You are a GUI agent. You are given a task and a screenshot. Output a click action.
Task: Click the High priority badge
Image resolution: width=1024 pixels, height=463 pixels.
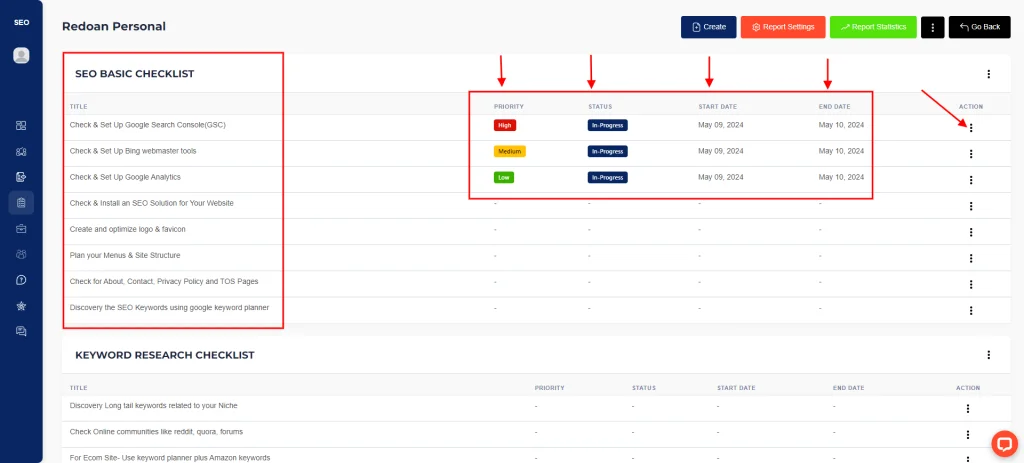pyautogui.click(x=505, y=125)
